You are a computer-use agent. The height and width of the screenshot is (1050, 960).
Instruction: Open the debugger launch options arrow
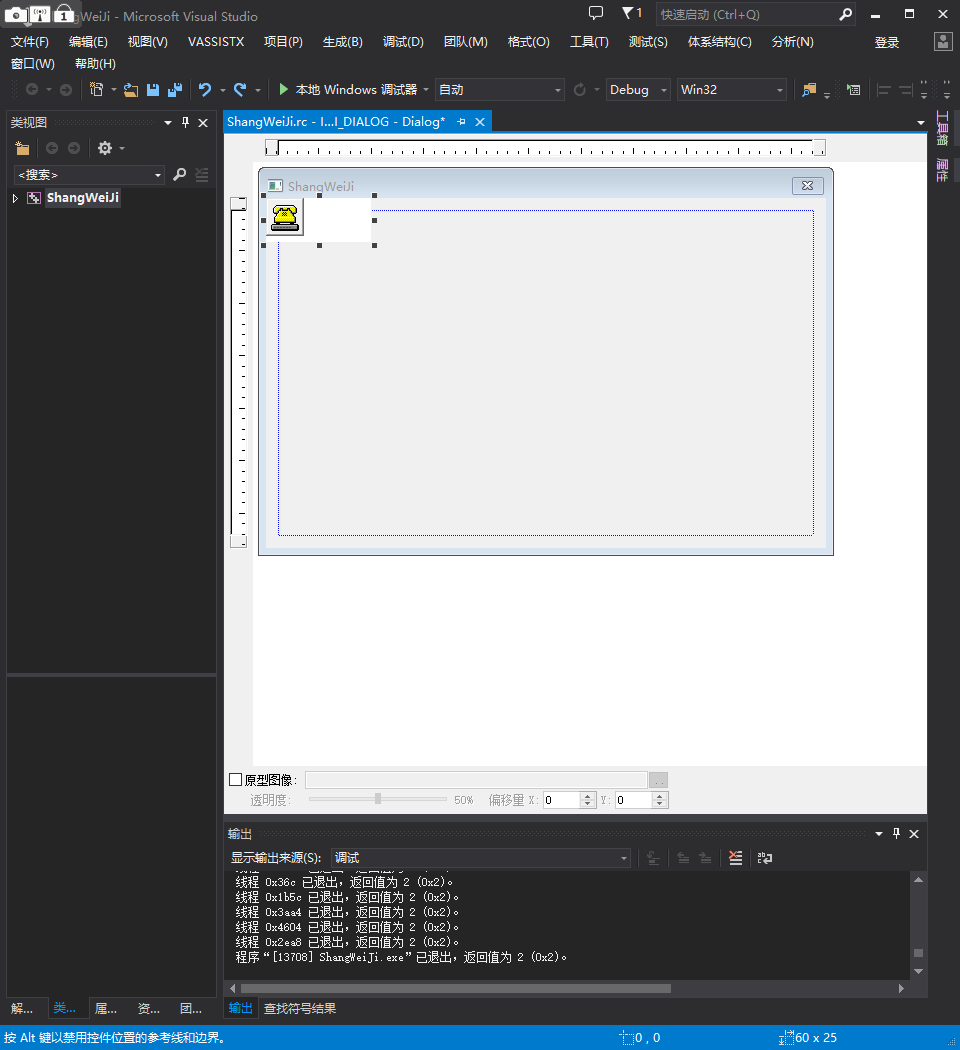coord(426,90)
